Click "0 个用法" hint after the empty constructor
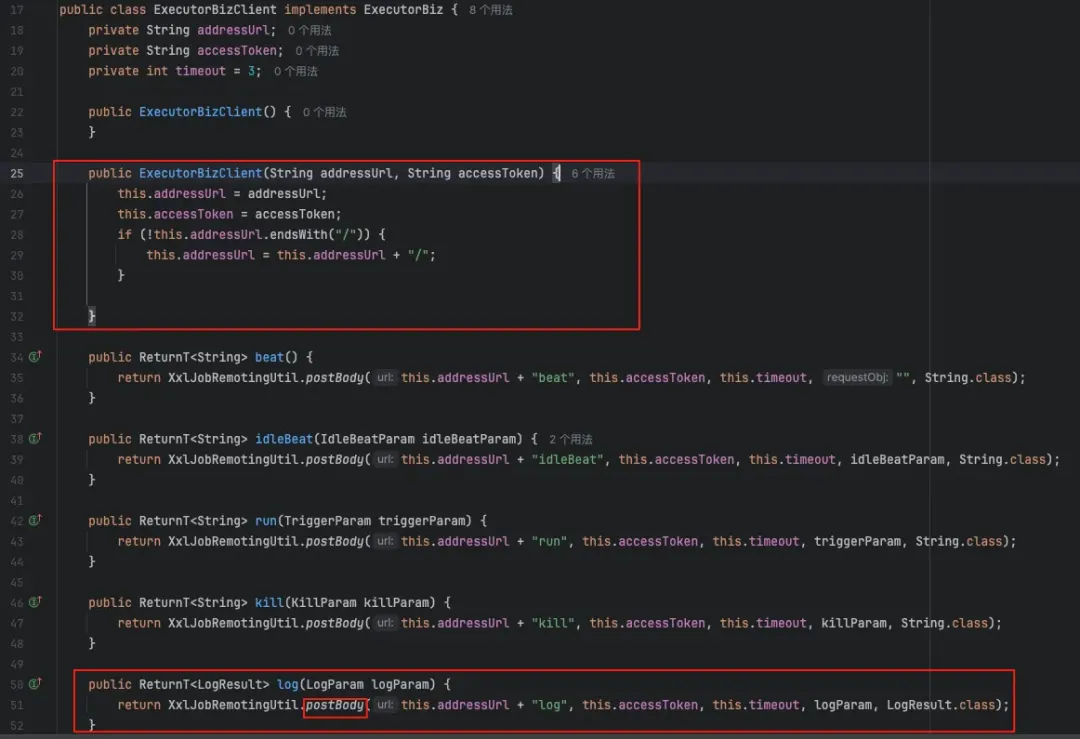 pyautogui.click(x=324, y=113)
